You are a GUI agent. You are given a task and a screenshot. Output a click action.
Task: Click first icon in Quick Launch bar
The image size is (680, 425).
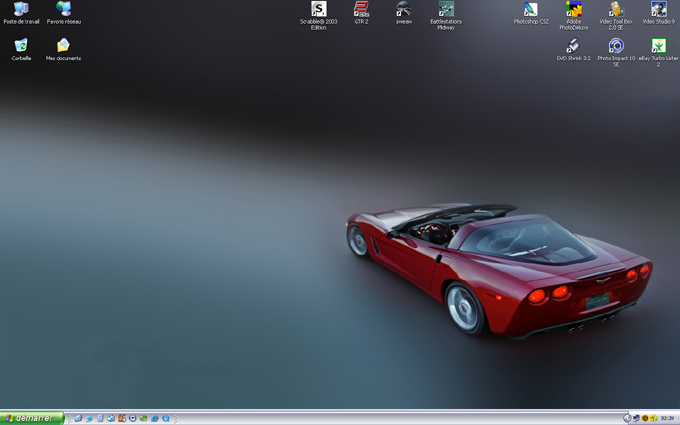[78, 418]
